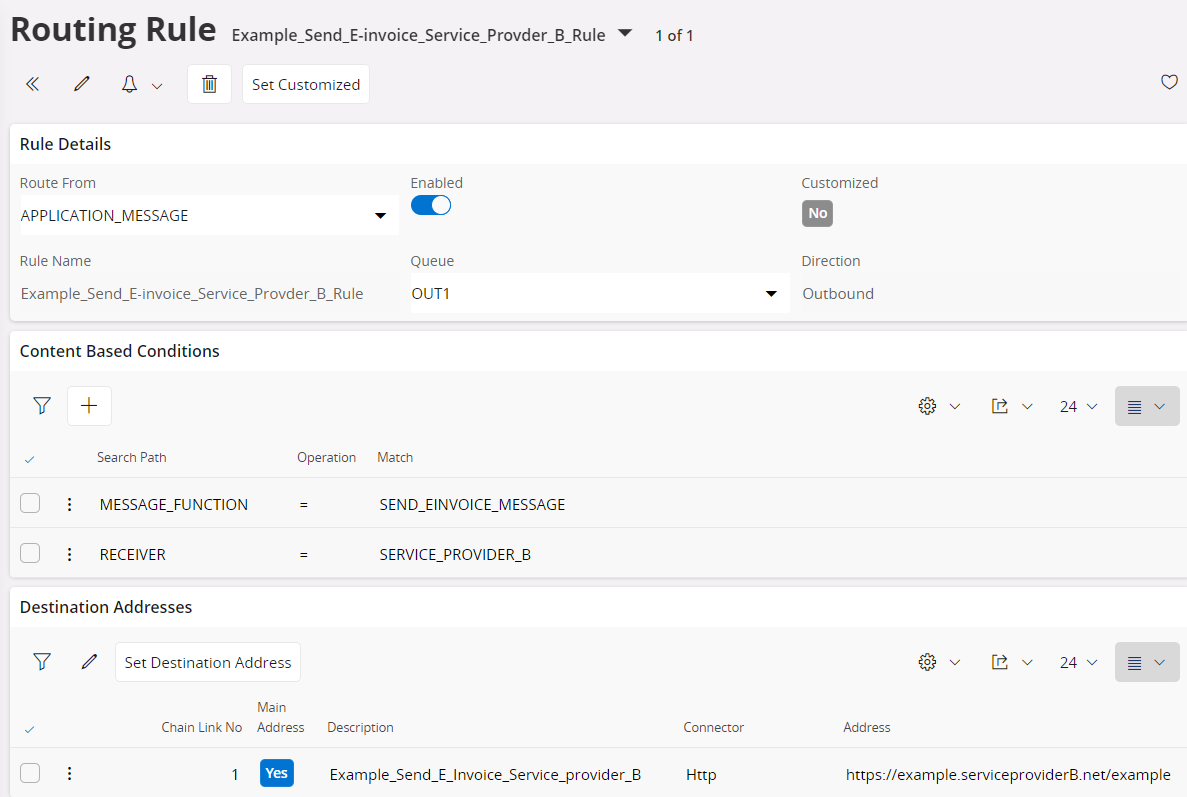The width and height of the screenshot is (1187, 797).
Task: Add a new content based condition
Action: point(89,405)
